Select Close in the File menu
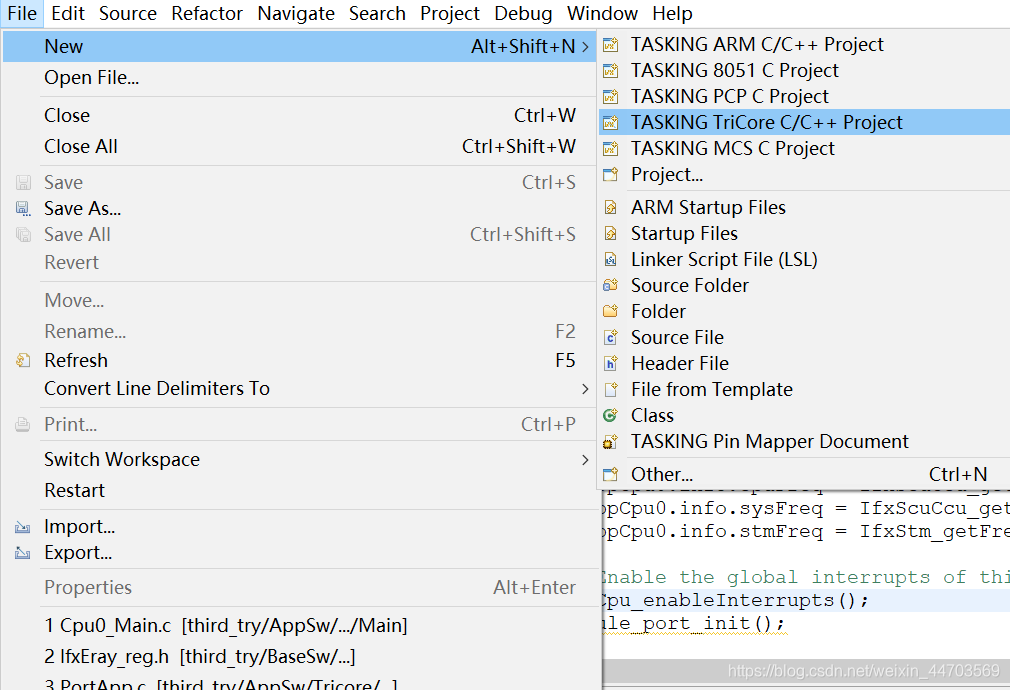This screenshot has height=690, width=1010. click(300, 115)
